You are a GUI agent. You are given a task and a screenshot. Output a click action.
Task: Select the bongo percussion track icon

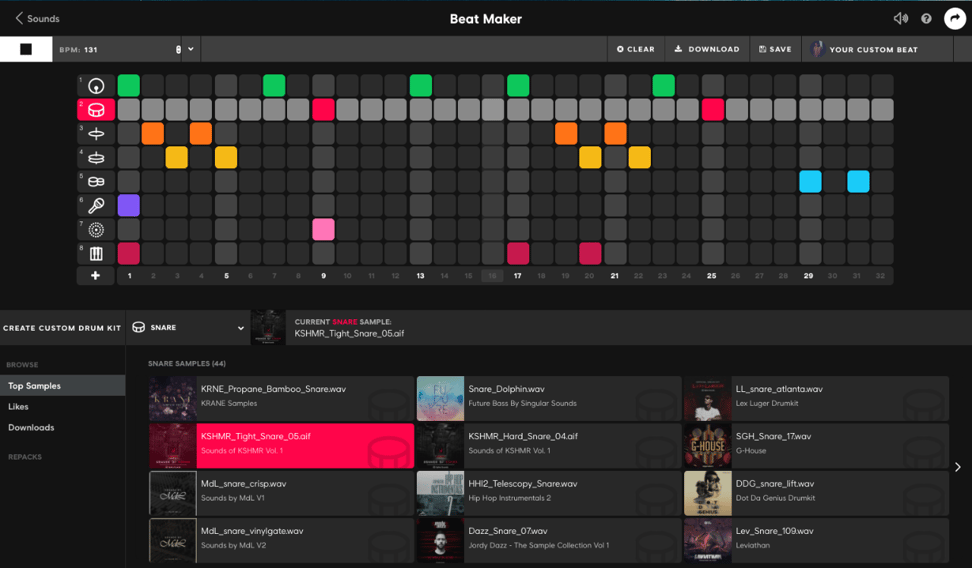96,182
